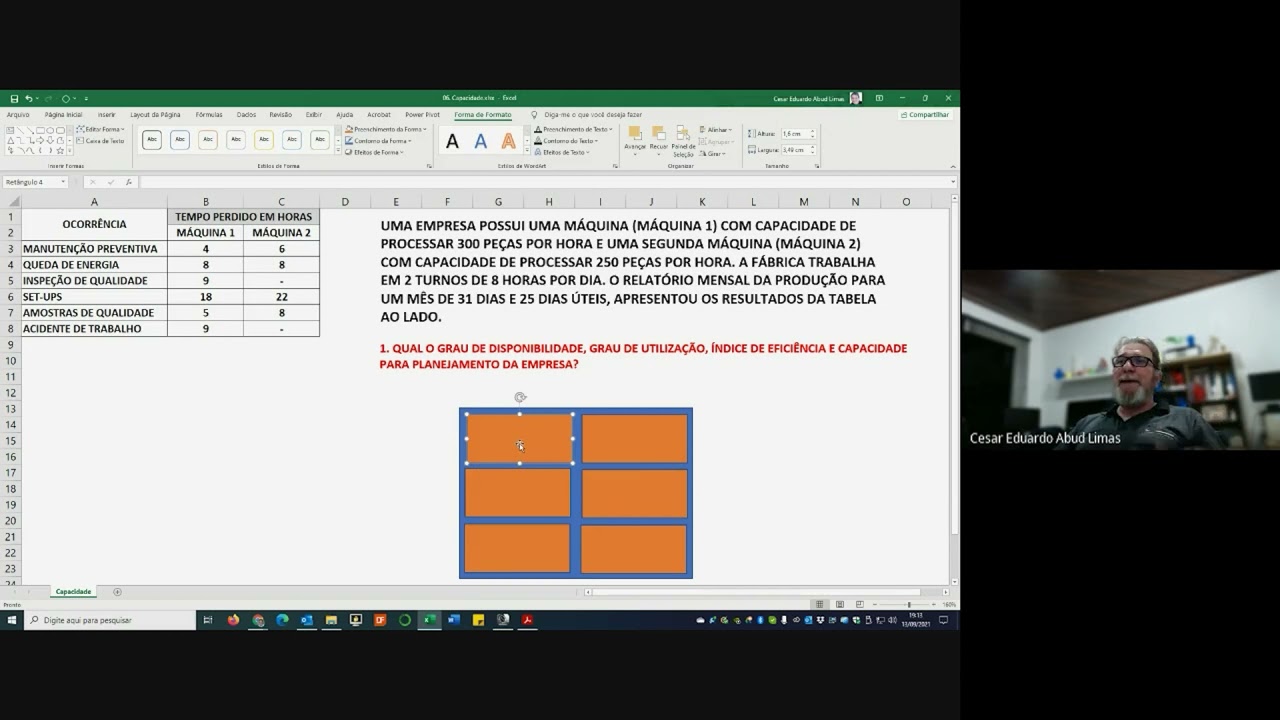Switch to the Exibir tab
Screen dimensions: 1280x720
[x=314, y=115]
